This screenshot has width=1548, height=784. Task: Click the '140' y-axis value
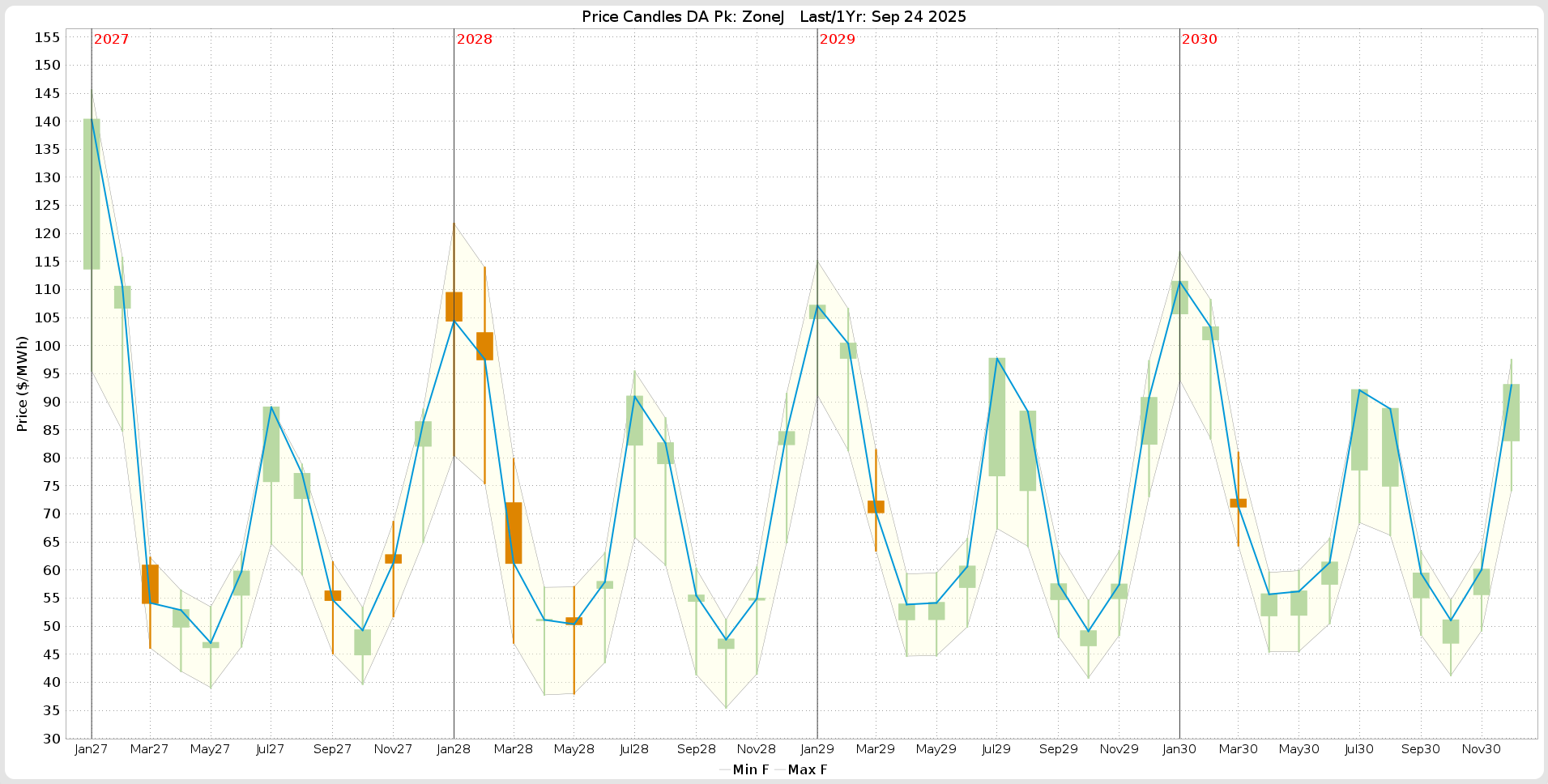[x=47, y=121]
